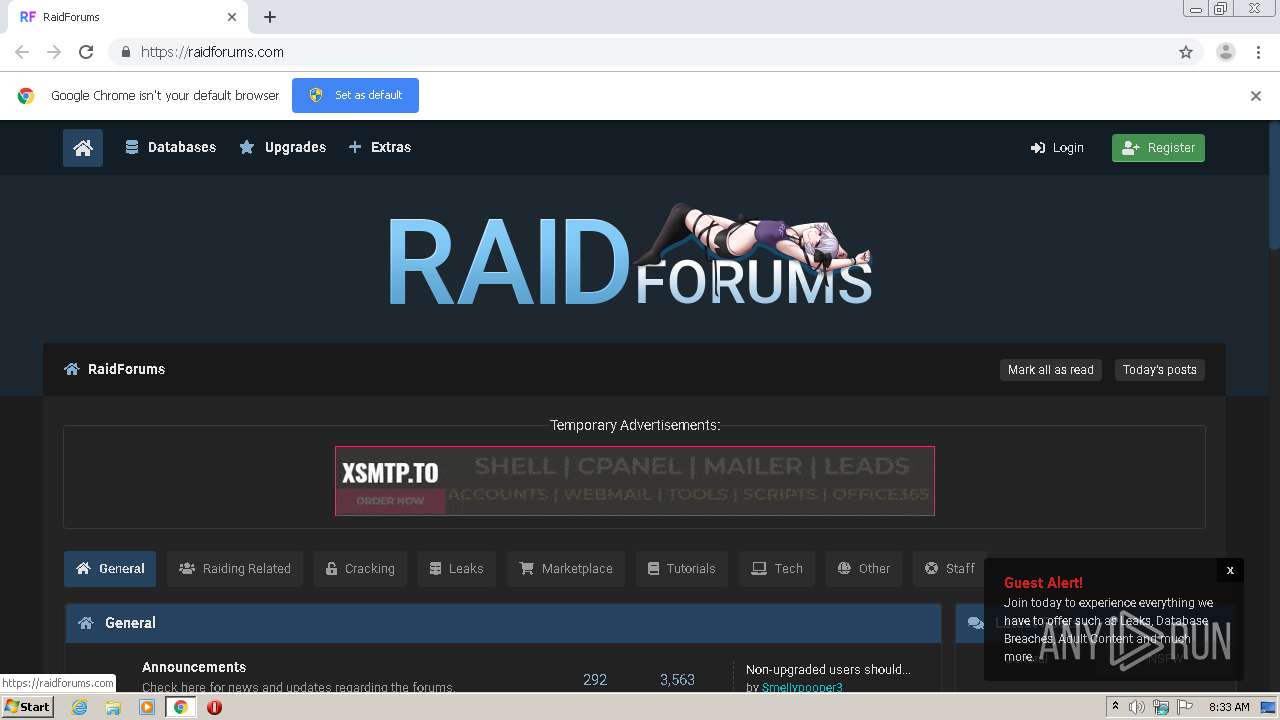Open a new browser tab
This screenshot has height=720, width=1280.
270,17
